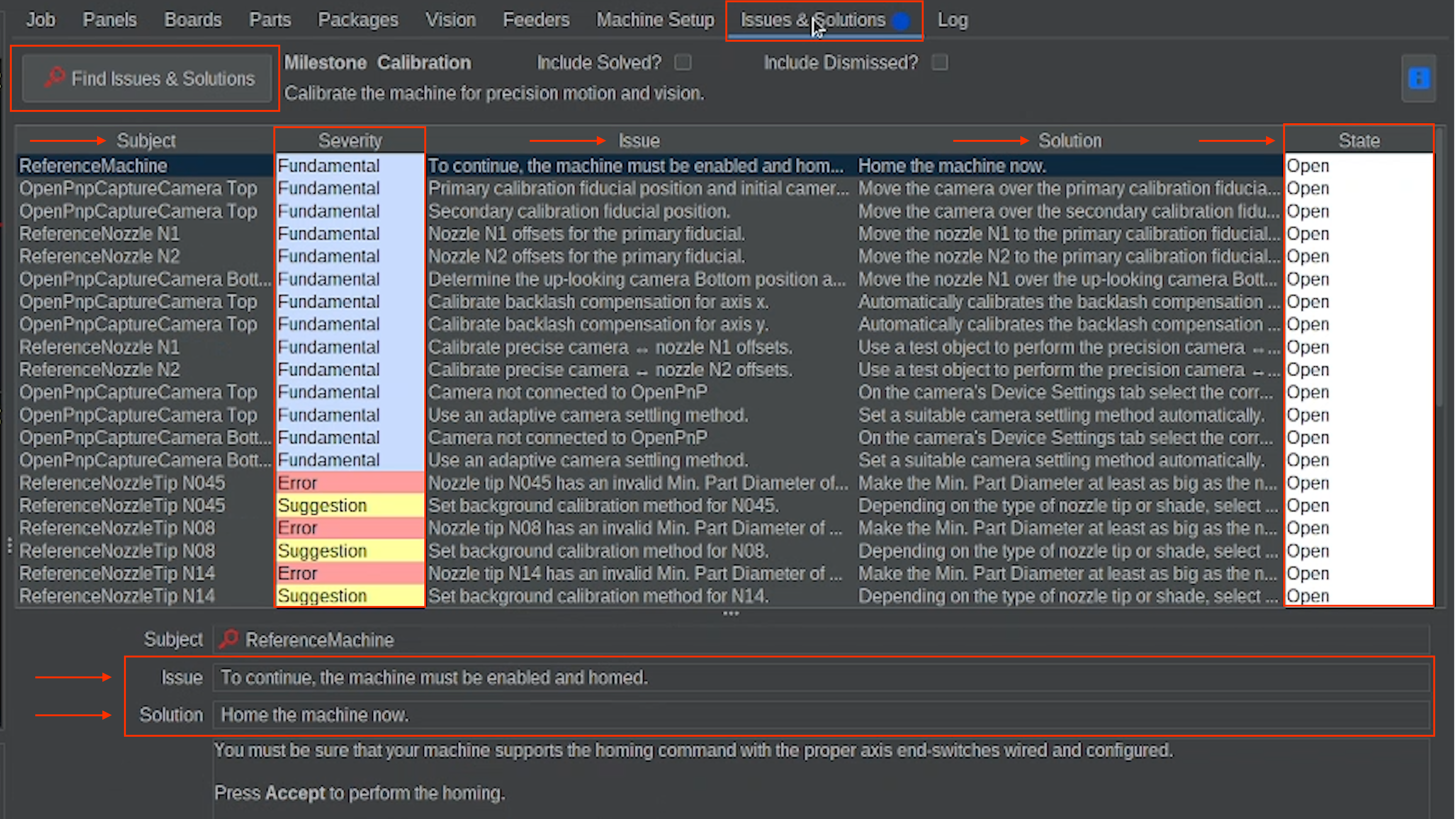The image size is (1456, 819).
Task: Switch to the Machine Setup tab
Action: 655,20
